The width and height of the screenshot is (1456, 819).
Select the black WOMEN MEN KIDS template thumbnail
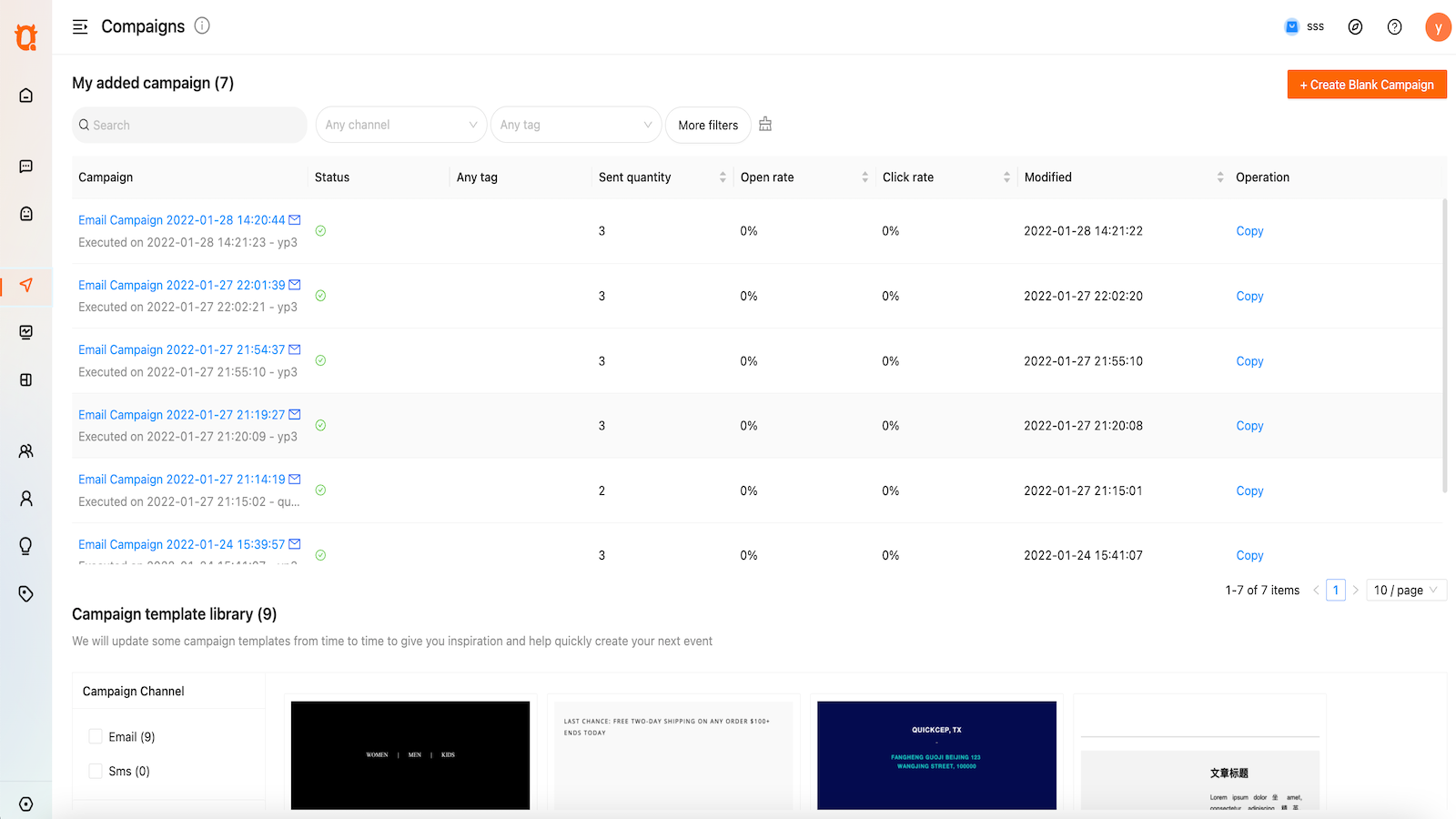coord(410,754)
